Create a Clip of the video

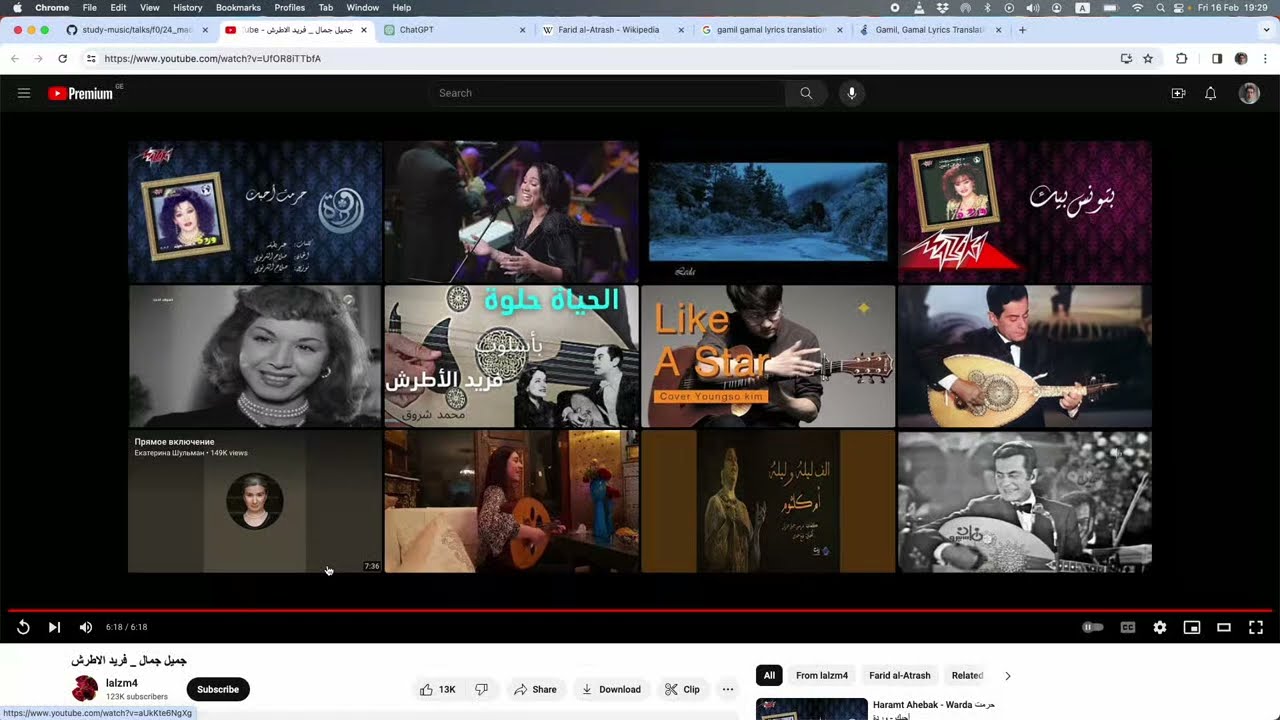coord(683,689)
